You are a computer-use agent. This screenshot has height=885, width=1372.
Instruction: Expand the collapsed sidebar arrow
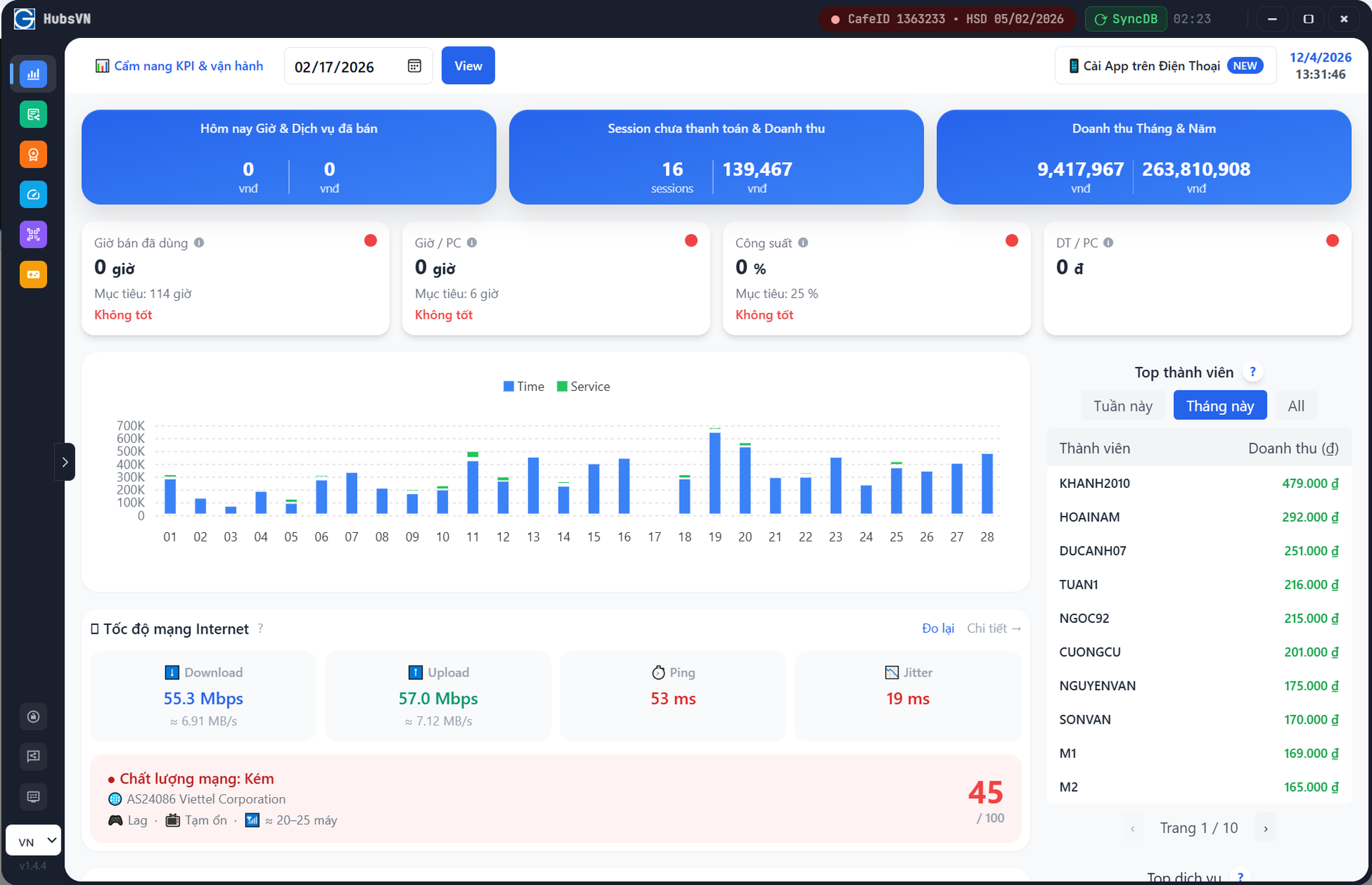click(65, 462)
